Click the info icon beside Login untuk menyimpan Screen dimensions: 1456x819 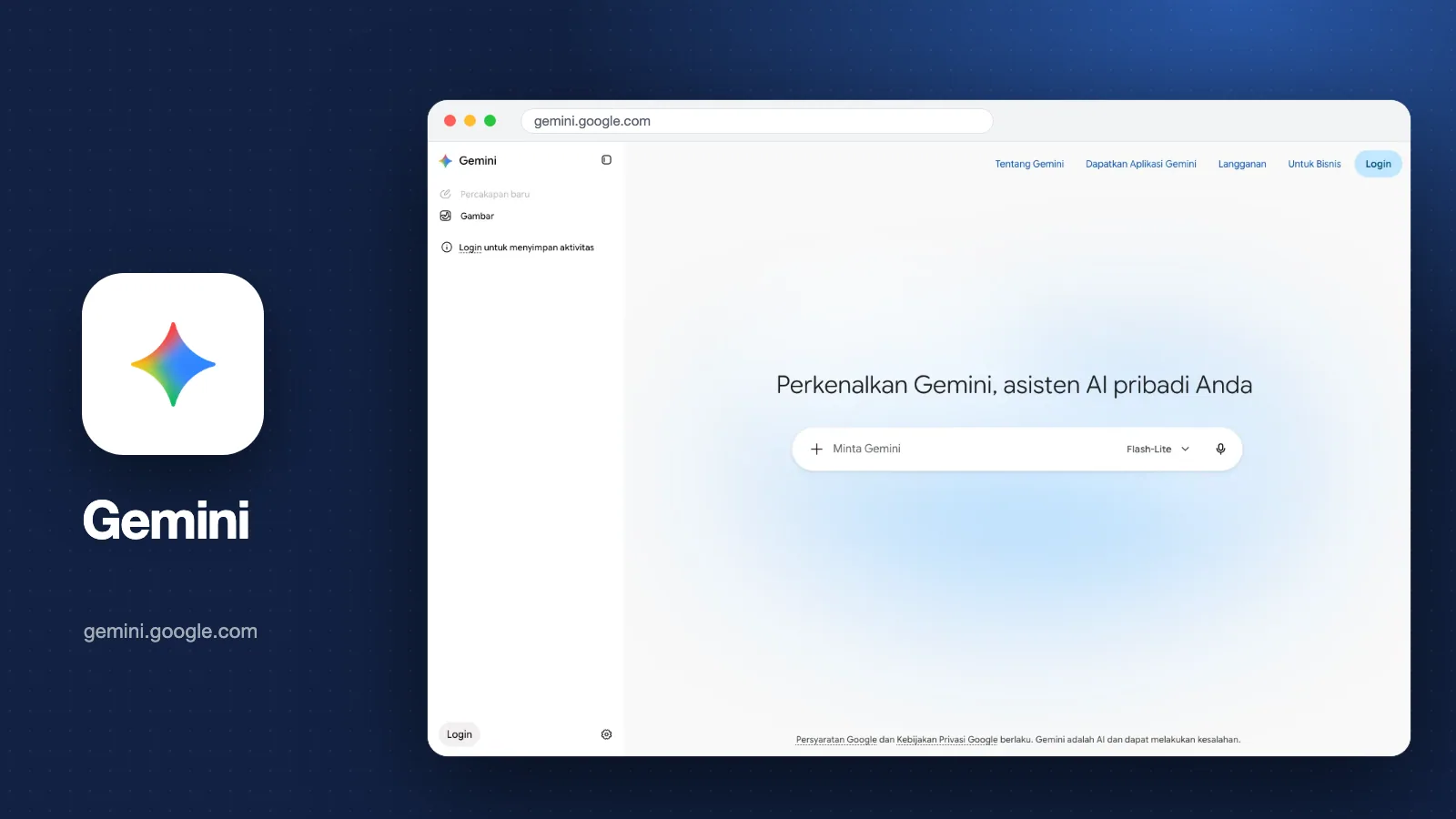(x=446, y=248)
